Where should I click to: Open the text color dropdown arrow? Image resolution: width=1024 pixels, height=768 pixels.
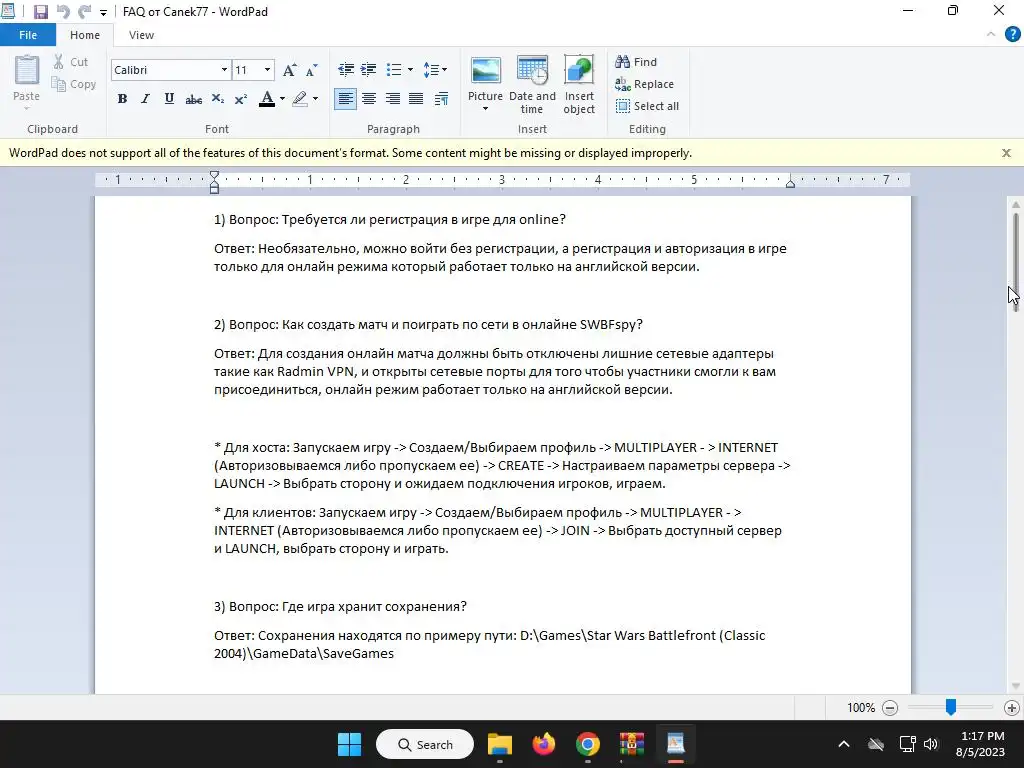pyautogui.click(x=282, y=99)
